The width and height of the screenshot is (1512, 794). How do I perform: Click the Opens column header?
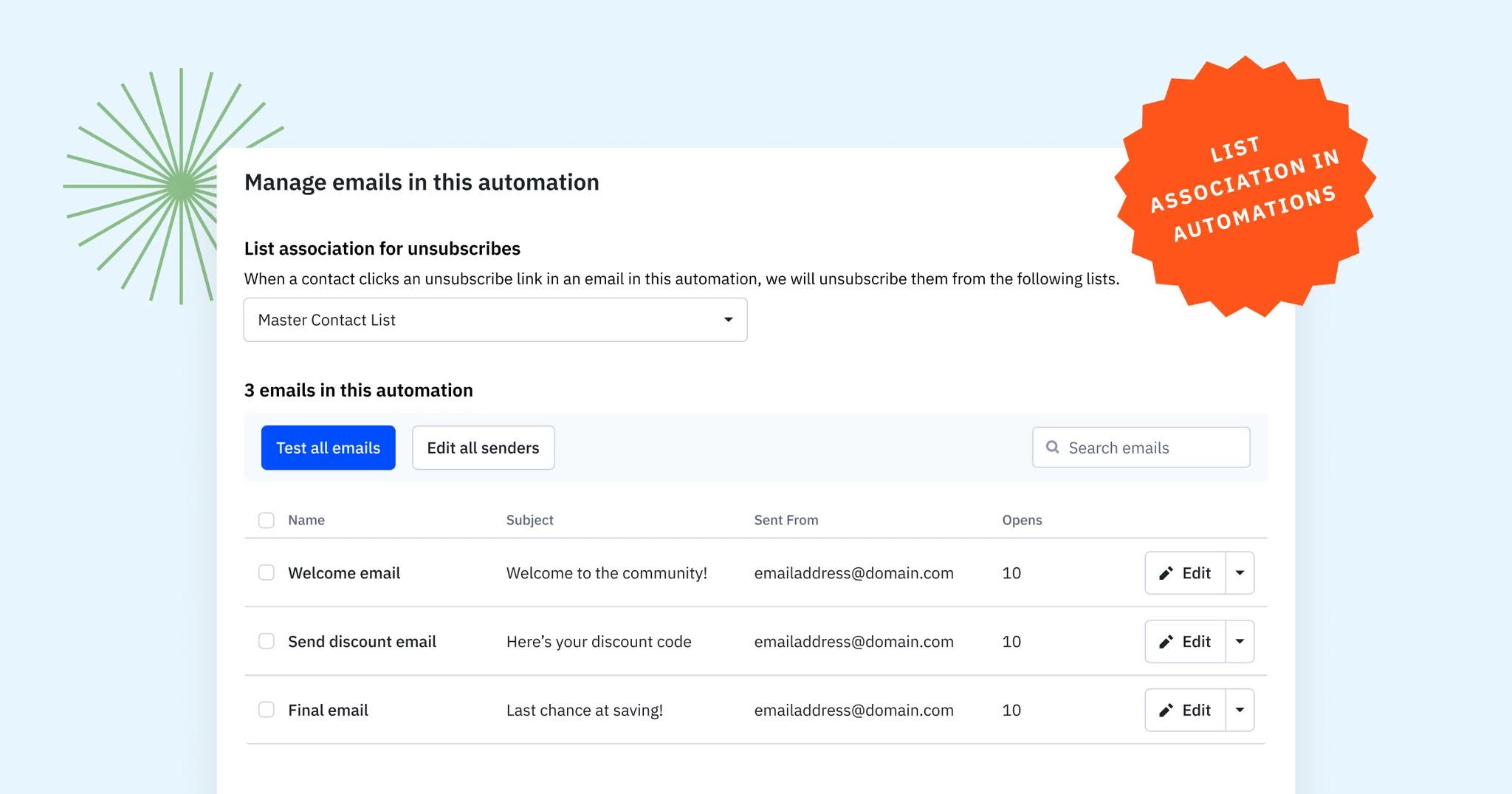(1022, 520)
